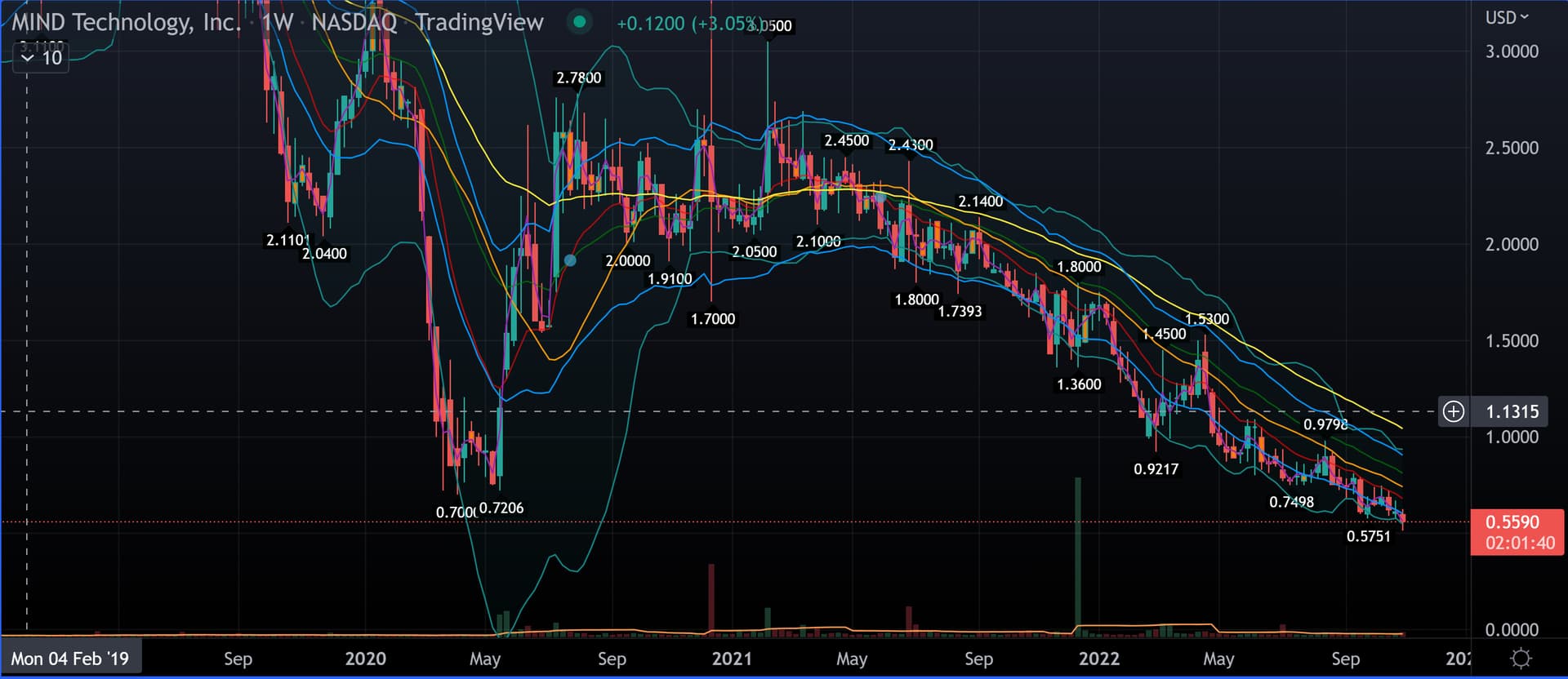Open the USD currency dropdown
The image size is (1568, 679).
click(x=1506, y=17)
